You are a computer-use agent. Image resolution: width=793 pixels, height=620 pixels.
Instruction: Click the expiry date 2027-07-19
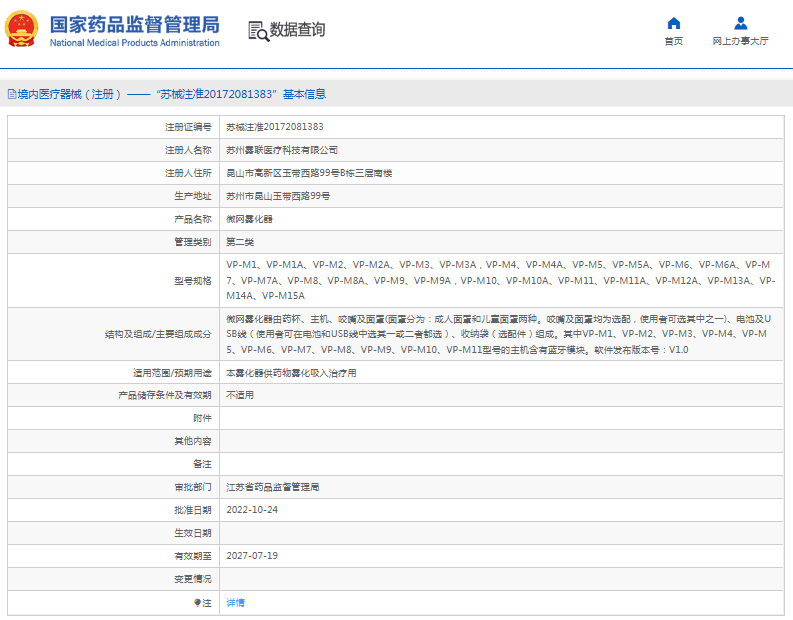coord(252,555)
